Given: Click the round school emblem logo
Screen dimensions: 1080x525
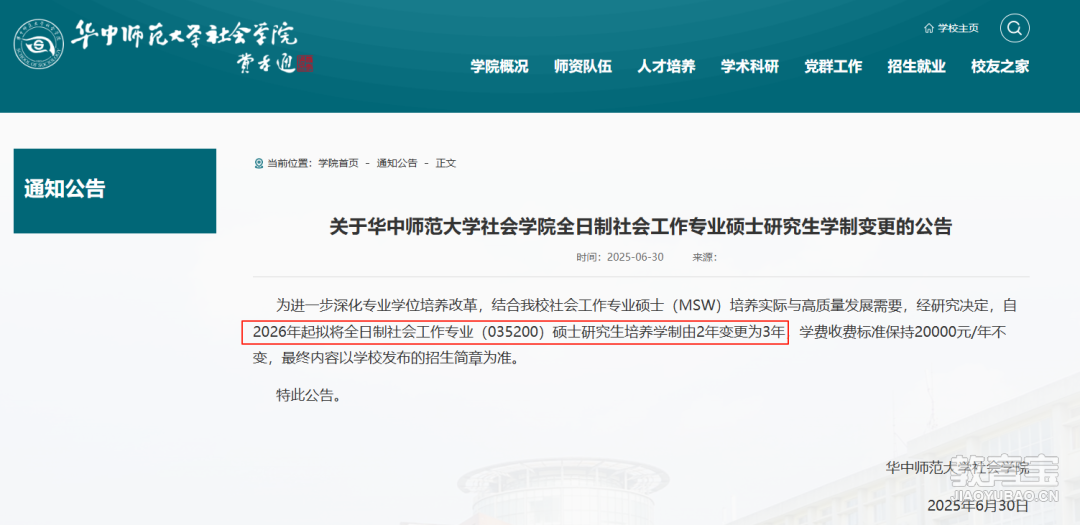Looking at the screenshot, I should [39, 45].
